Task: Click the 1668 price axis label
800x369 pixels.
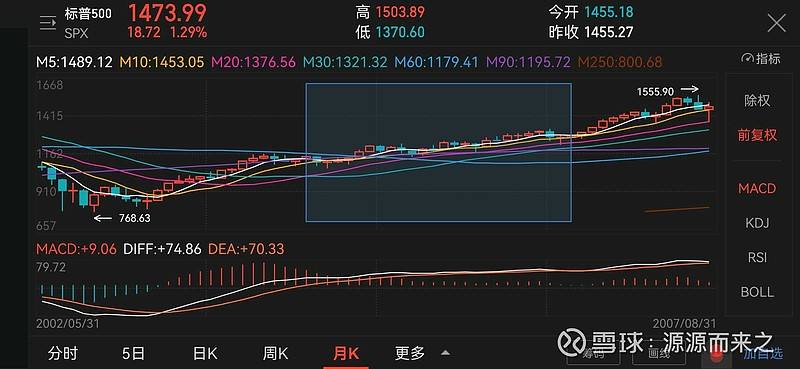Action: click(50, 85)
